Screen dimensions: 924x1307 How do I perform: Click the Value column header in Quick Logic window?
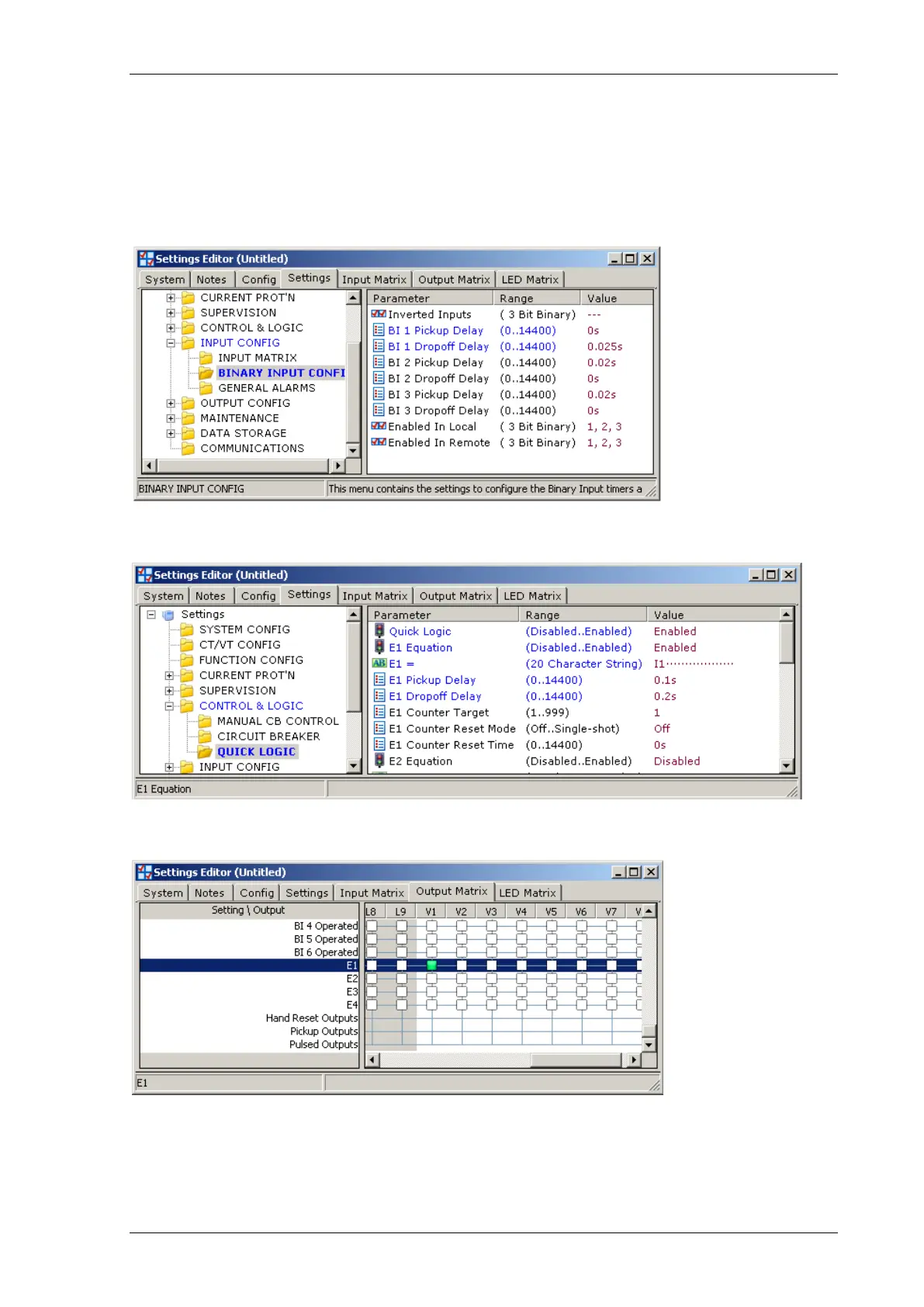click(x=712, y=615)
